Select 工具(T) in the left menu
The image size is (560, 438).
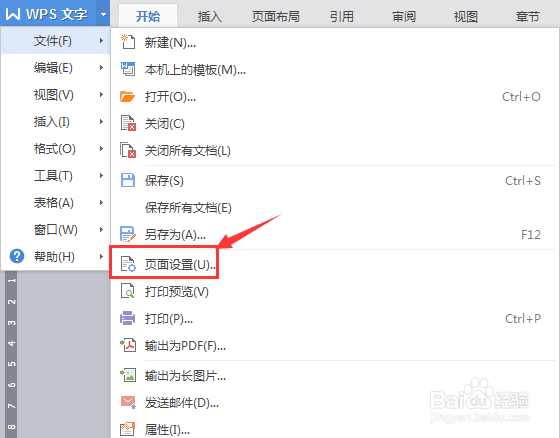point(55,175)
